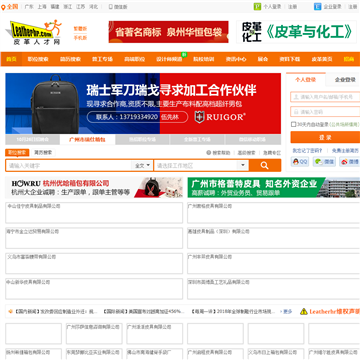Viewport: 360px width, 360px height.
Task: Focus the login password input field
Action: pos(325,112)
